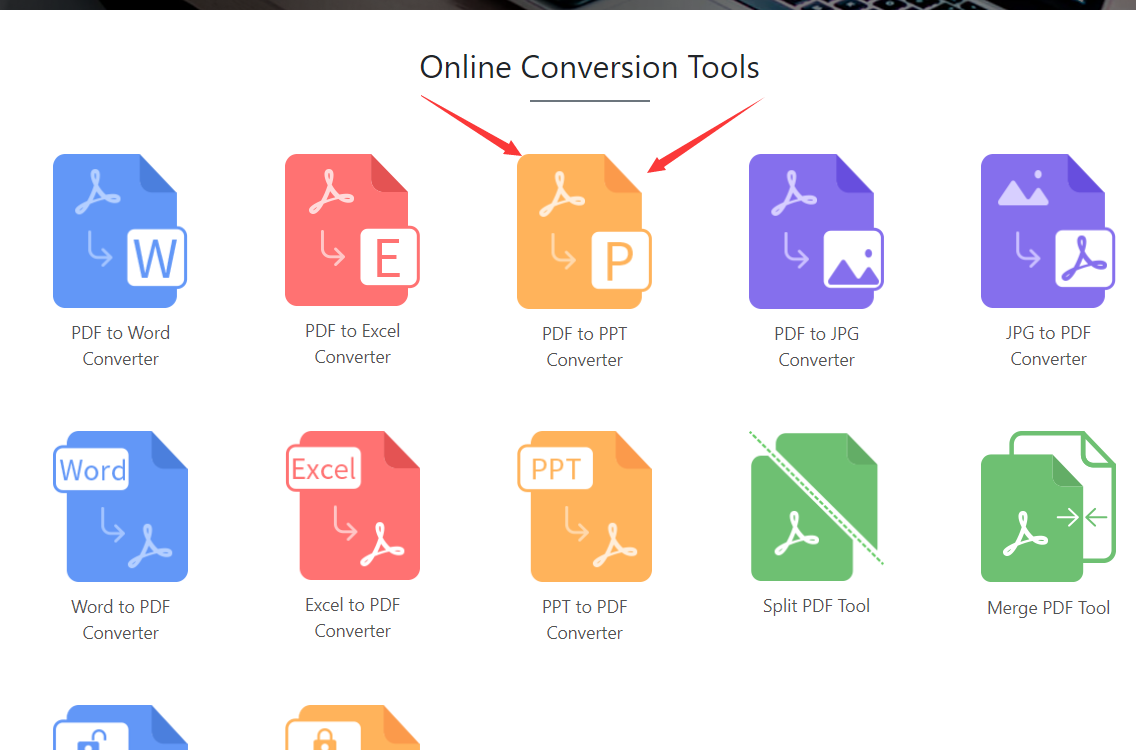Click the "PDF to Excel Converter" label
The width and height of the screenshot is (1136, 750).
click(x=352, y=344)
